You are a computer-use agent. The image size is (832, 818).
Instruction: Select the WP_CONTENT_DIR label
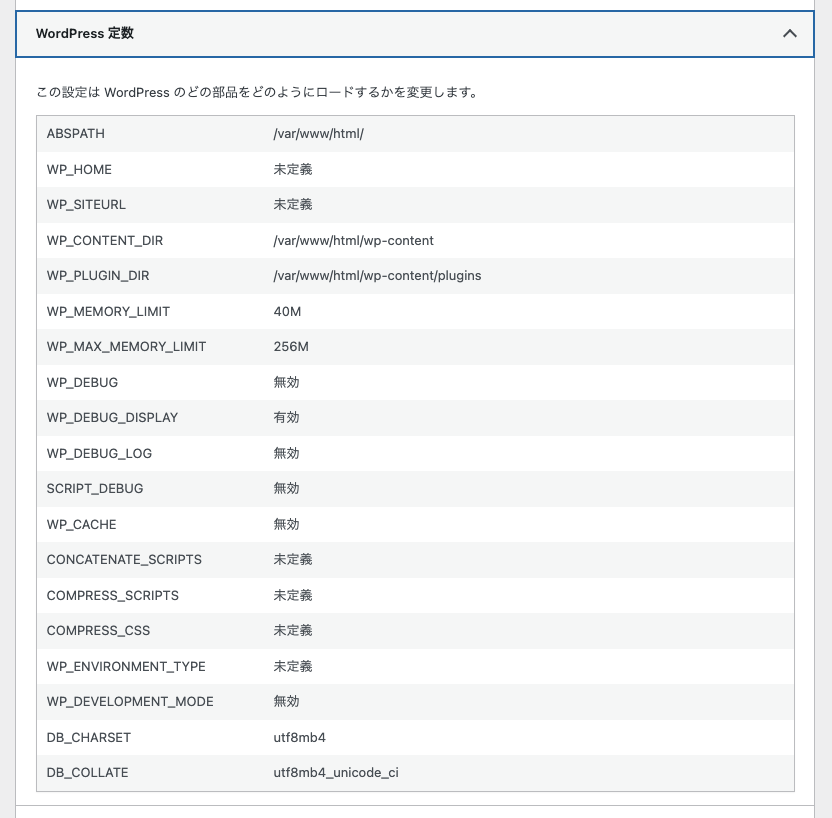click(105, 241)
